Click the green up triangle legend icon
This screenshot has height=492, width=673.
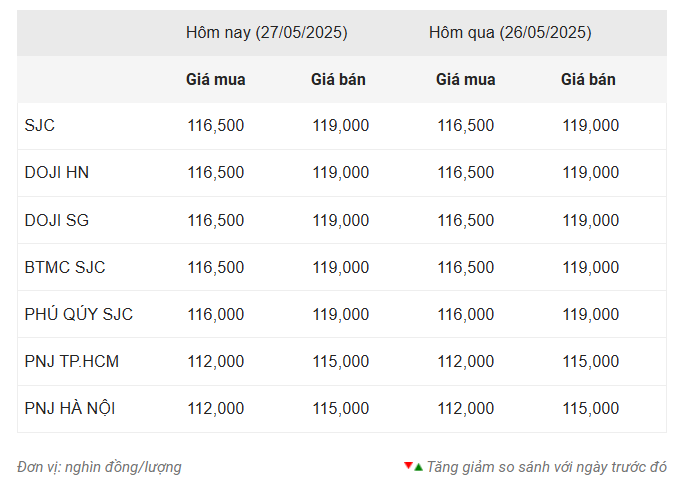(x=418, y=466)
